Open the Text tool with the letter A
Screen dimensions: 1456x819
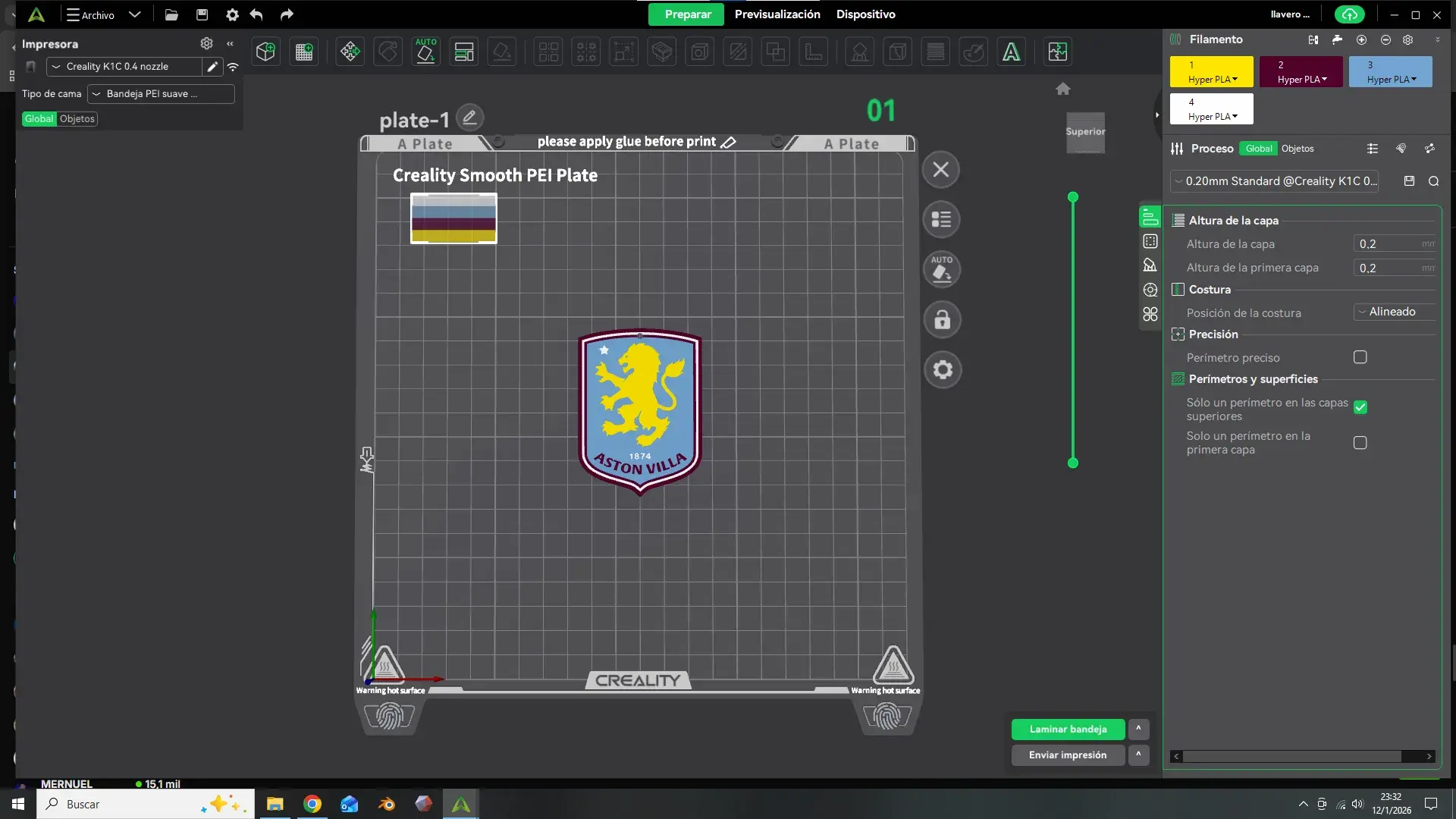click(1011, 52)
